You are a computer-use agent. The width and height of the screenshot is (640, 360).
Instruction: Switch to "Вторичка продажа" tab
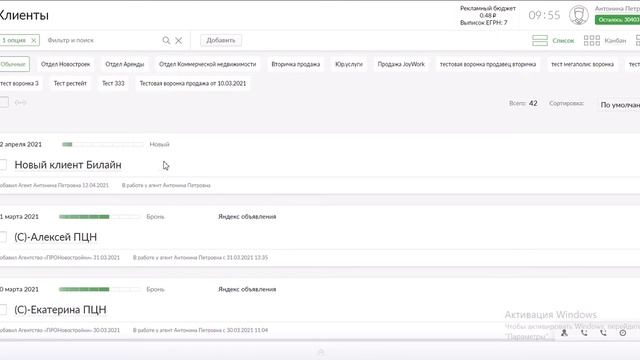pos(296,64)
